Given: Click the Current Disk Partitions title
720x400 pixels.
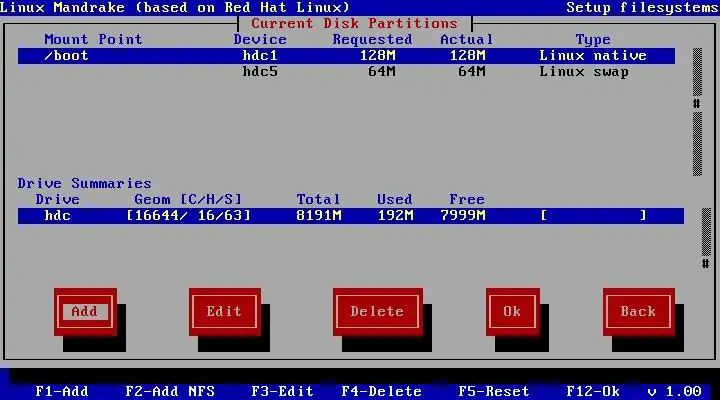Looking at the screenshot, I should coord(354,23).
